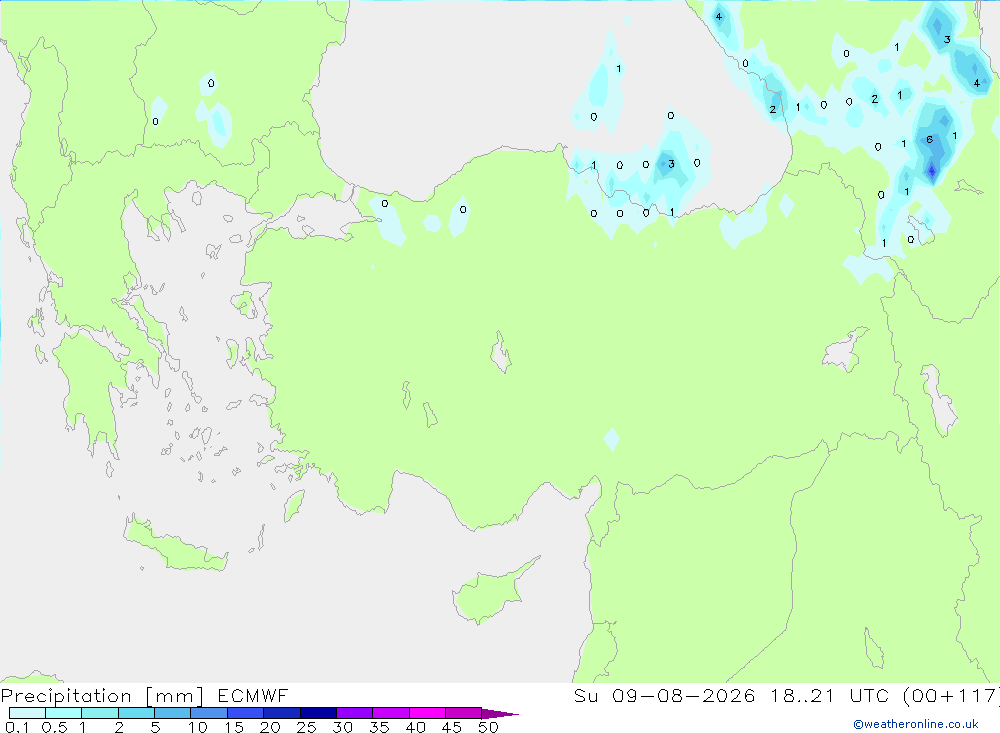This screenshot has width=1000, height=733.
Task: Click the '(00+117)' forecast offset text
Action: tap(952, 696)
